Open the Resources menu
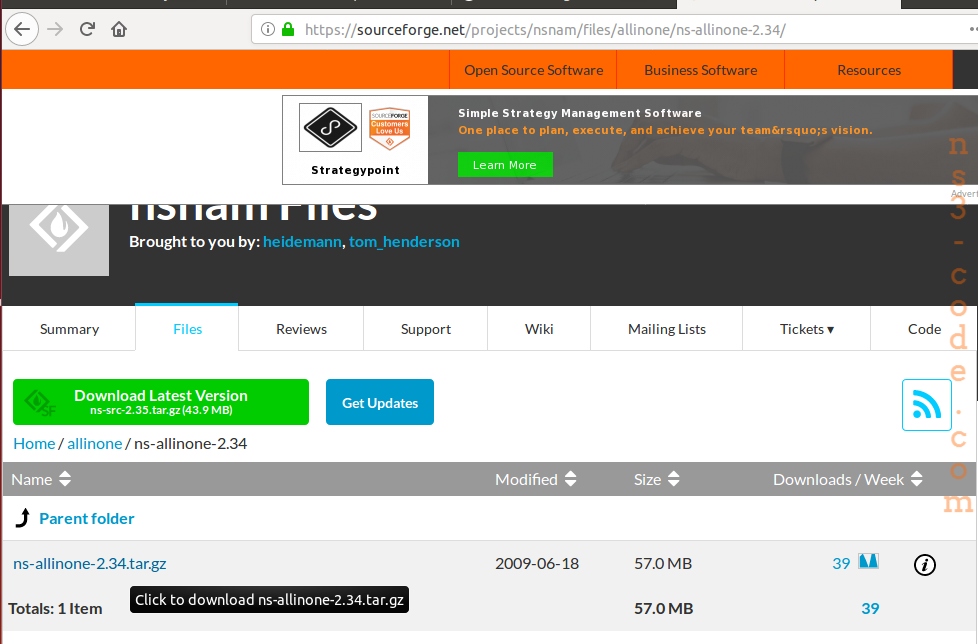Screen dimensions: 978x644 [869, 70]
